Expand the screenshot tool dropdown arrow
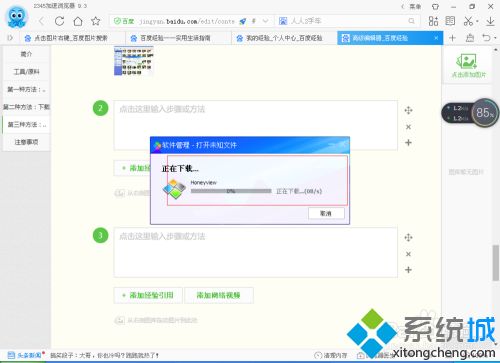The image size is (500, 363). [477, 22]
